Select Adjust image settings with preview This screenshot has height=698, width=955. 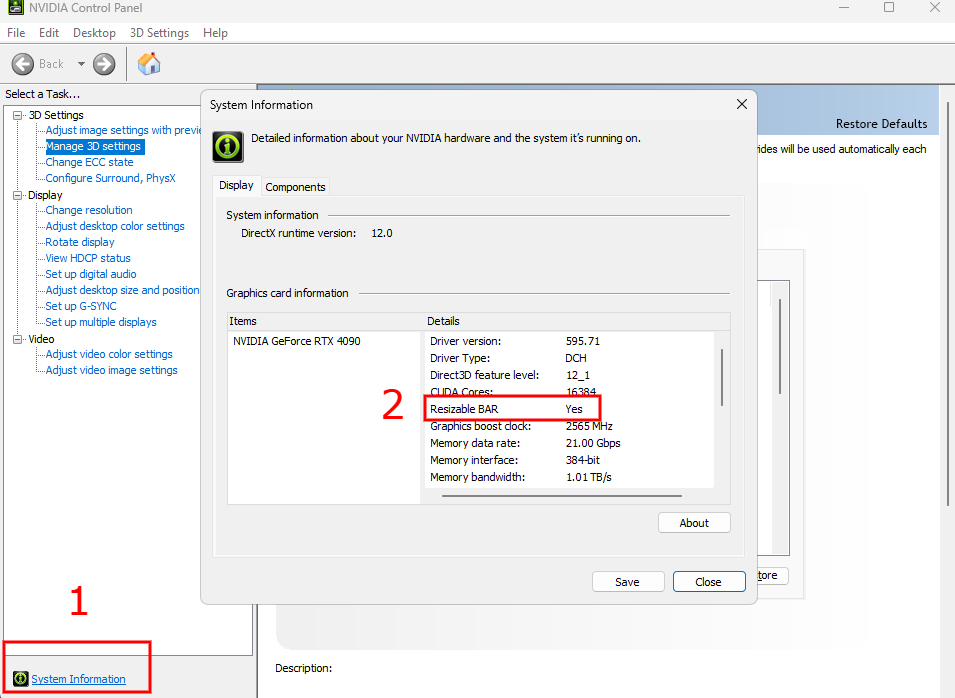(124, 130)
